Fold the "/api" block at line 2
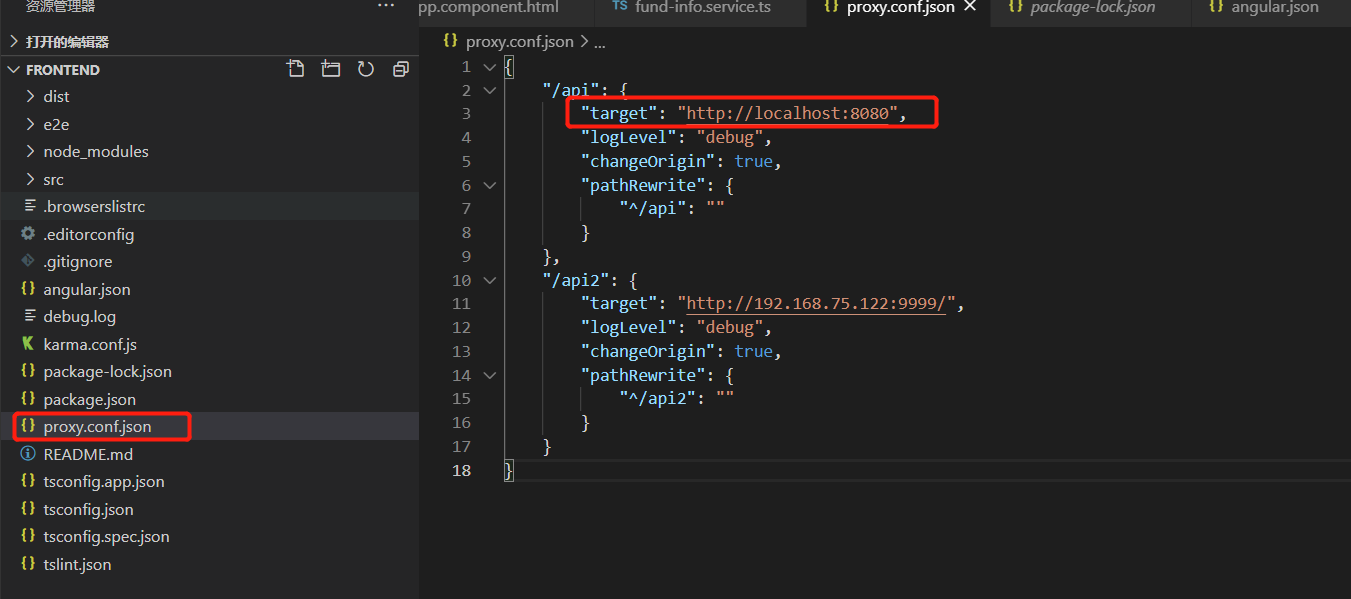 489,90
